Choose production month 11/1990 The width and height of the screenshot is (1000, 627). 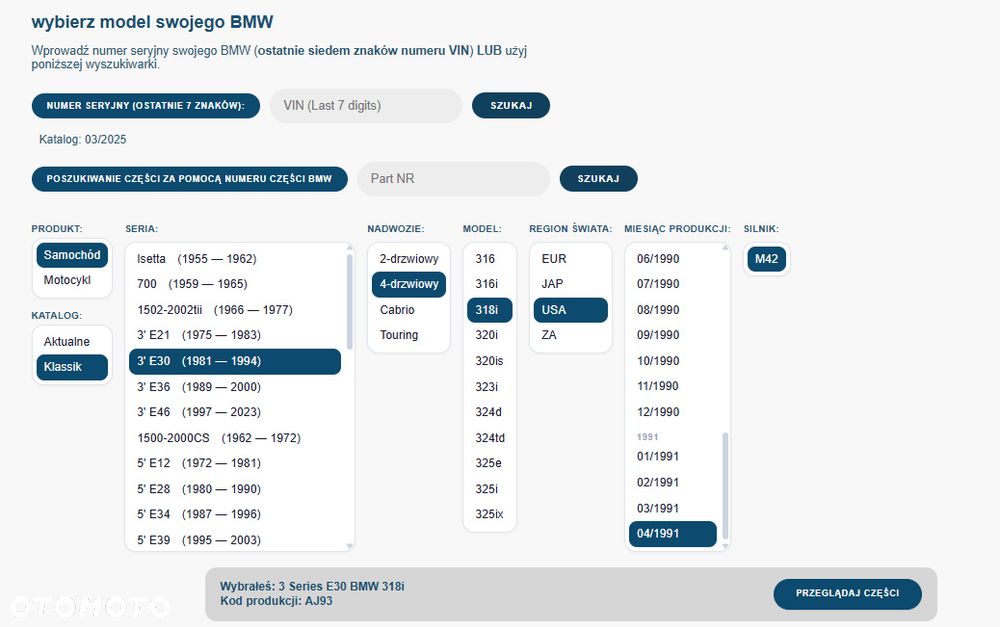coord(673,386)
